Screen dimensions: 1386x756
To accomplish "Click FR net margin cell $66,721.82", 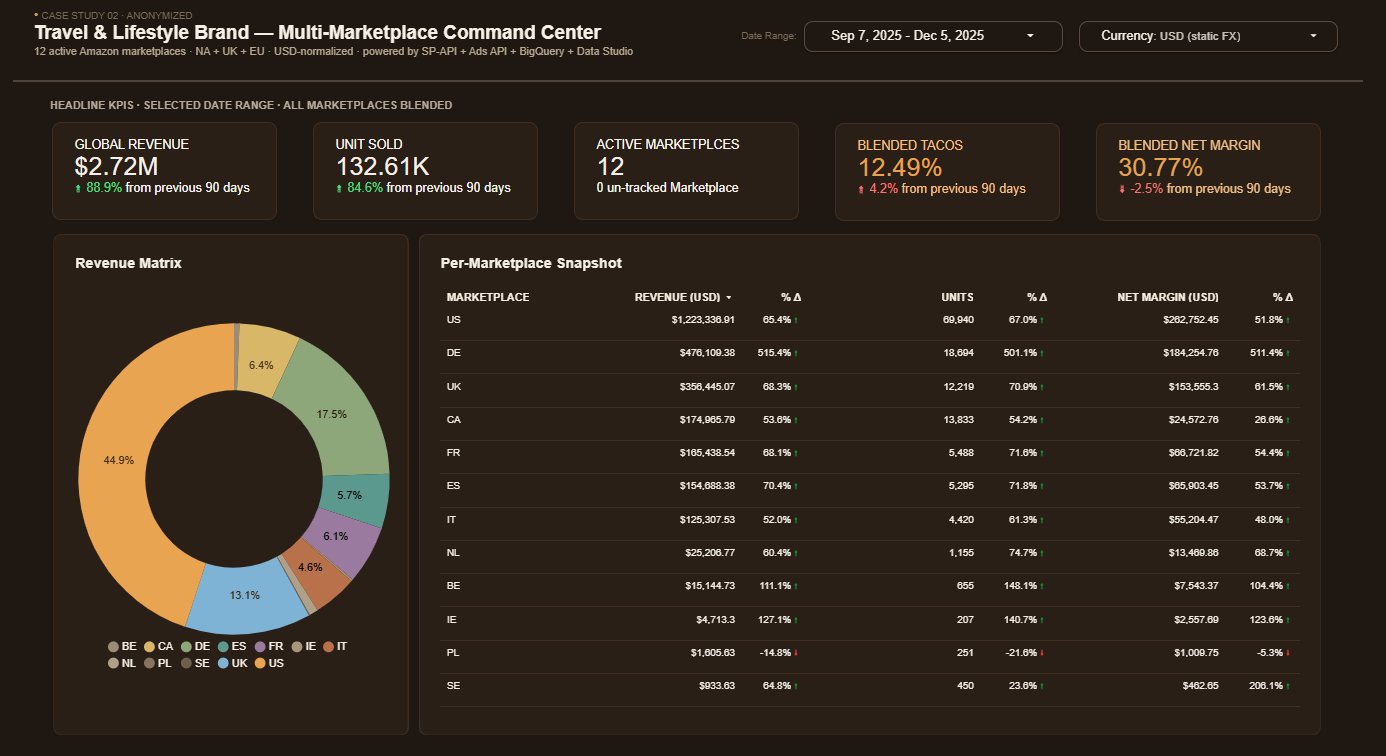I will (1192, 453).
